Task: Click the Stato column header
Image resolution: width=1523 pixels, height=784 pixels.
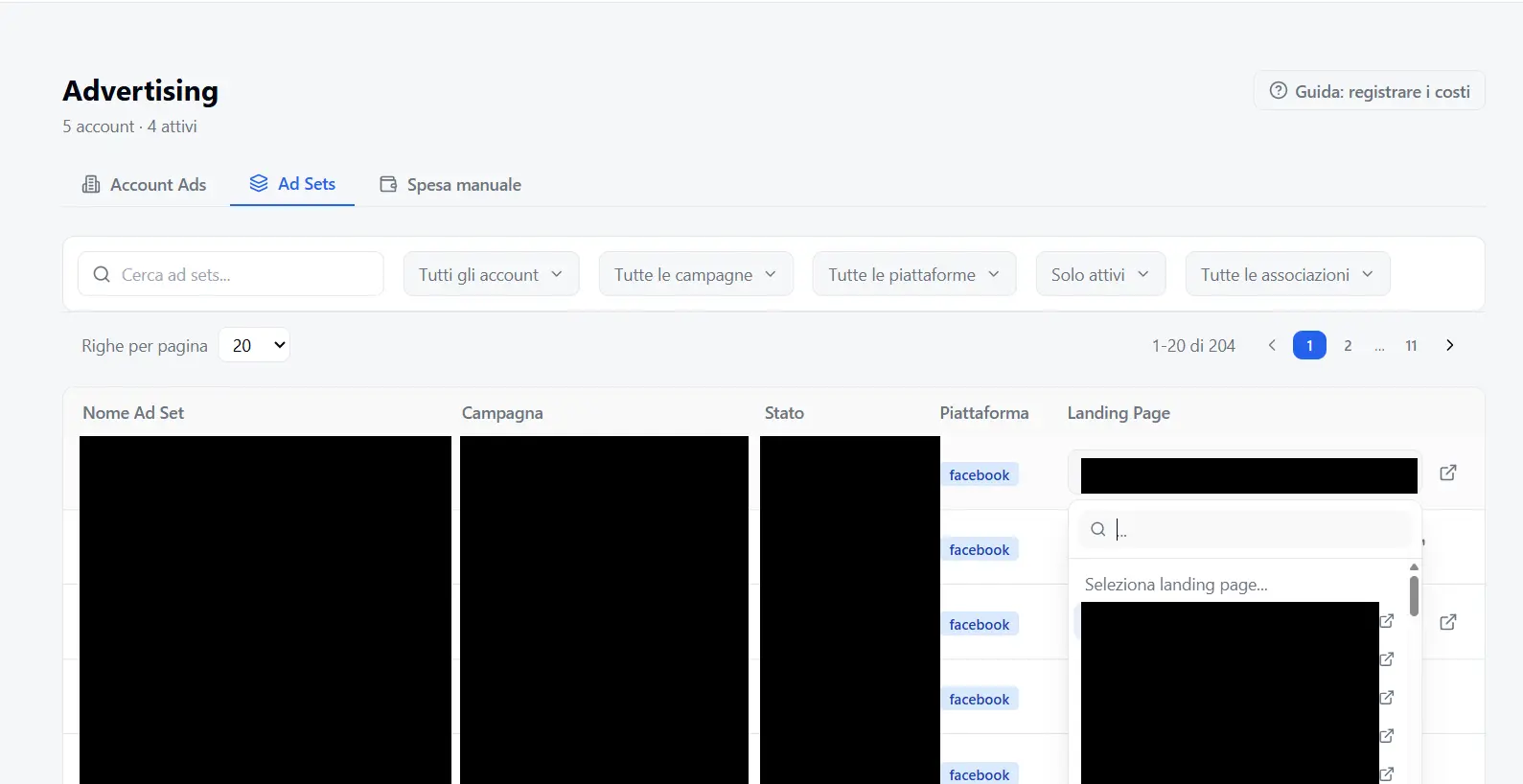Action: click(x=784, y=413)
